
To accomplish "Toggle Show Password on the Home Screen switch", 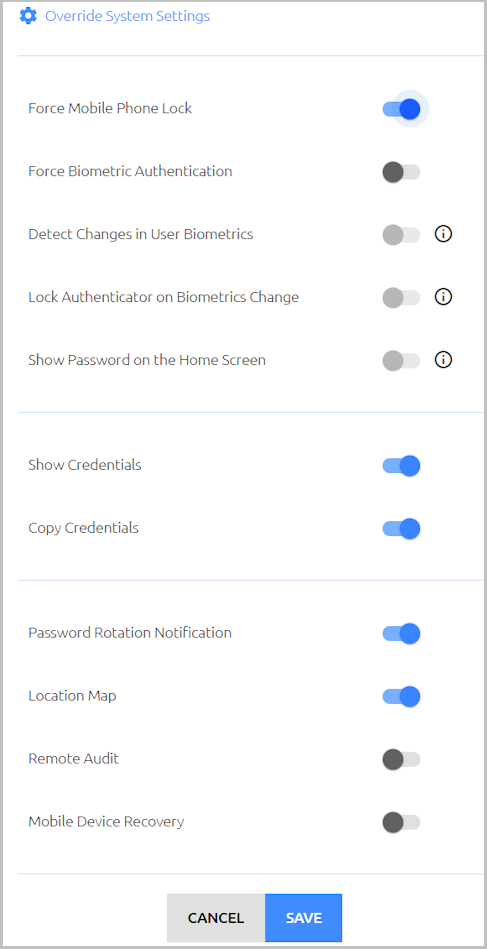I will pyautogui.click(x=401, y=361).
